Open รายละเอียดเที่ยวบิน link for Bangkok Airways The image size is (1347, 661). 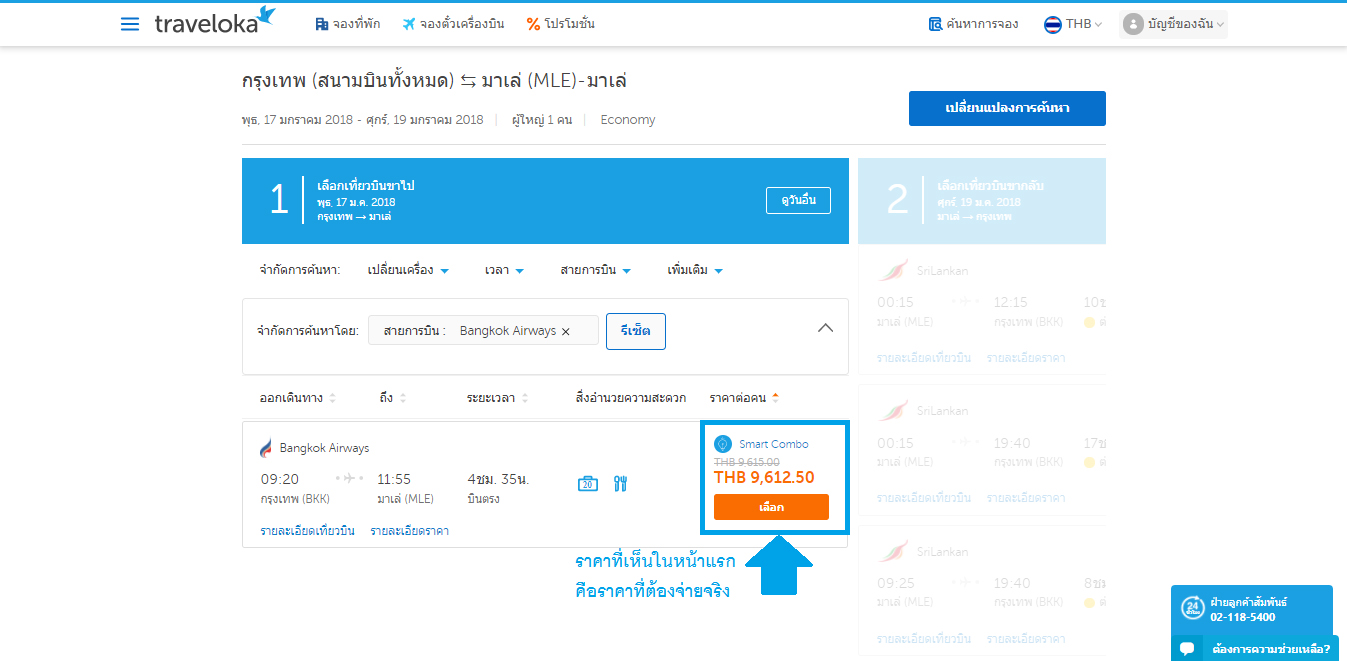coord(307,531)
